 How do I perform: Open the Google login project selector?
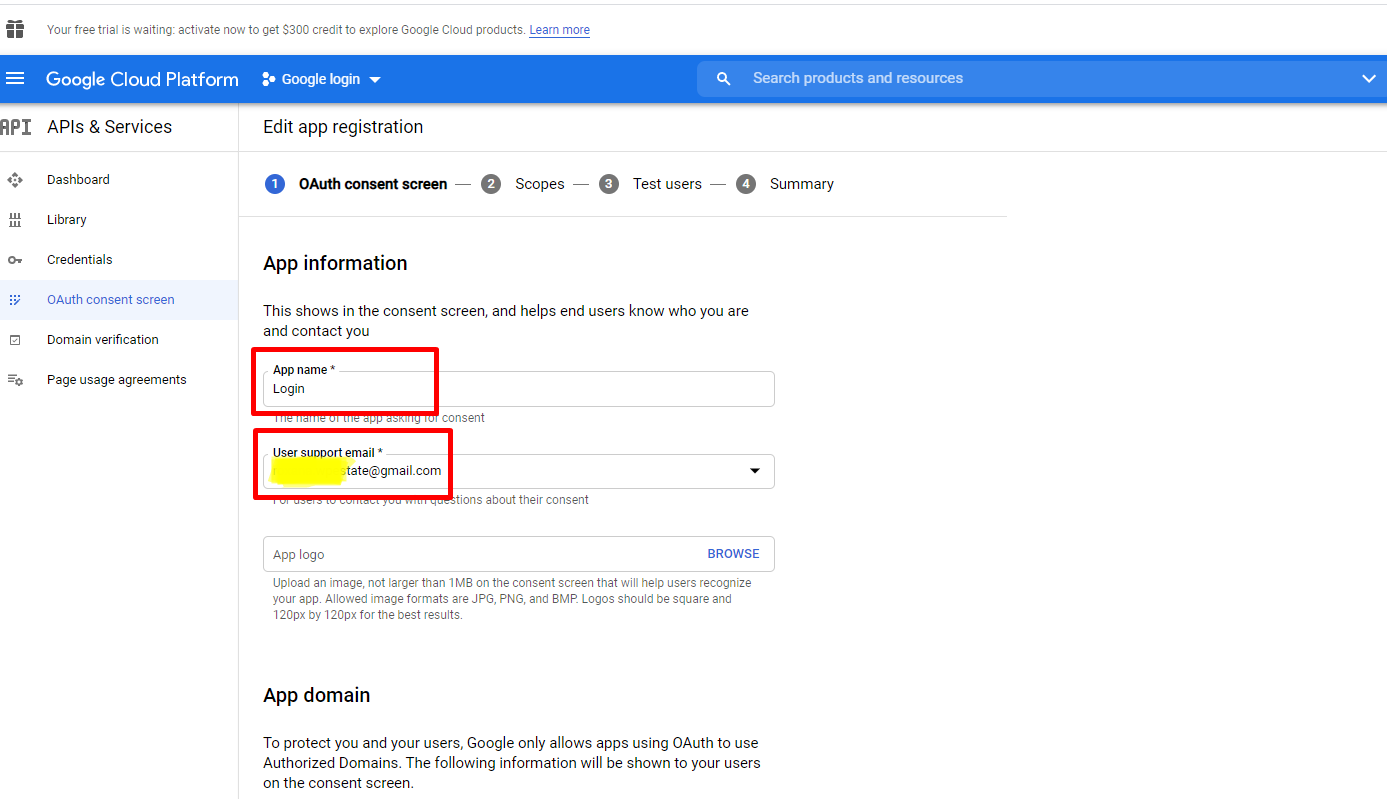coord(321,79)
